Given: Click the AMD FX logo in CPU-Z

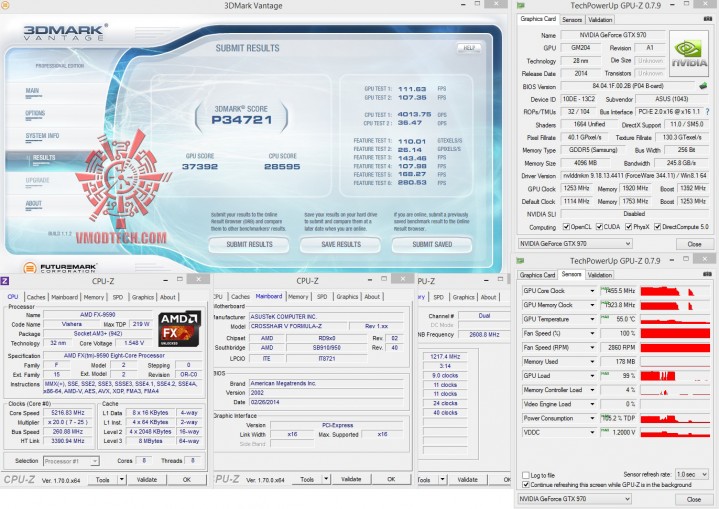Looking at the screenshot, I should pyautogui.click(x=179, y=329).
